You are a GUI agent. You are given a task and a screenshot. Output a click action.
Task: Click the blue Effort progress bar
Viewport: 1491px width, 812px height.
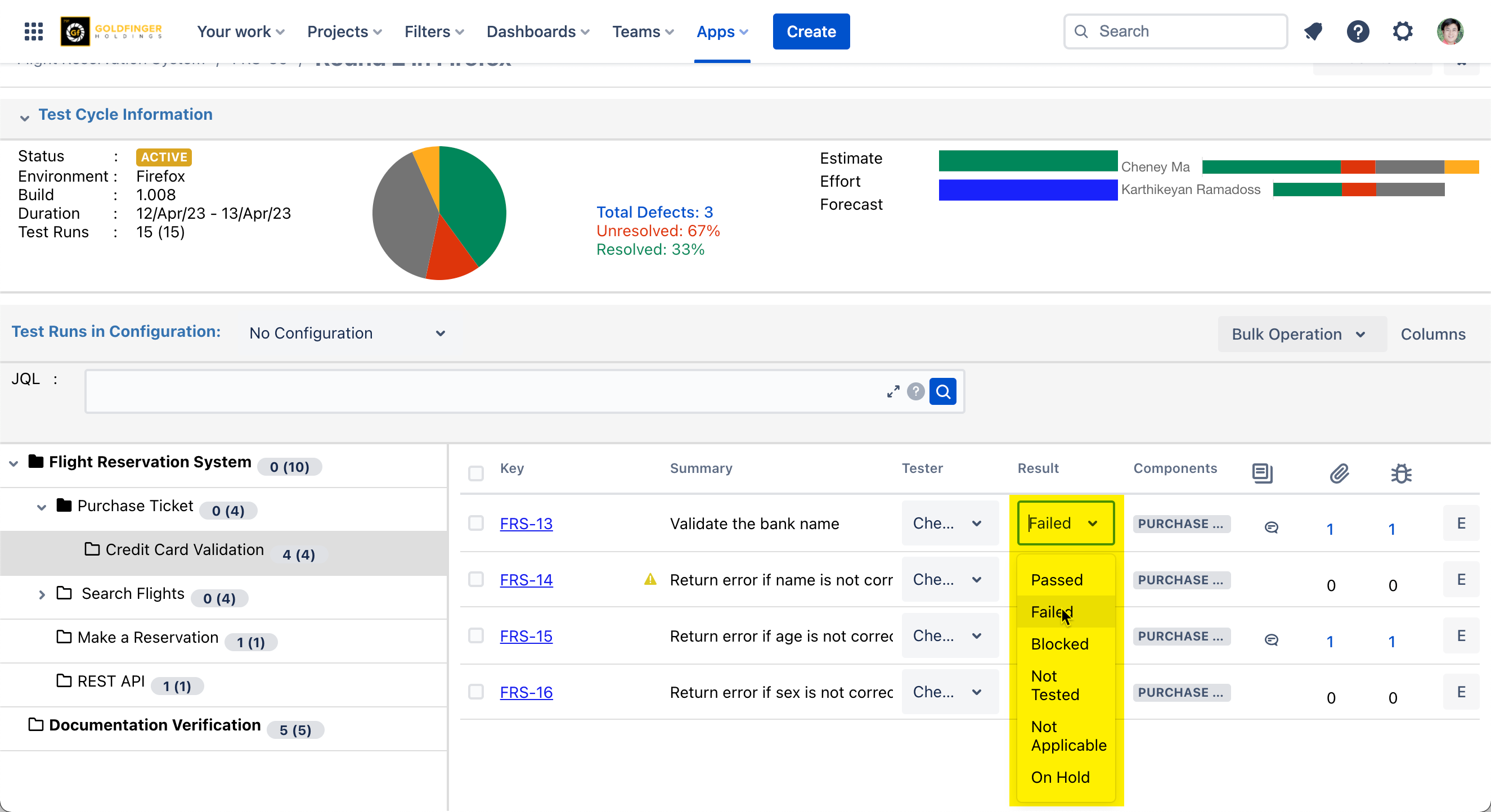(x=1027, y=190)
